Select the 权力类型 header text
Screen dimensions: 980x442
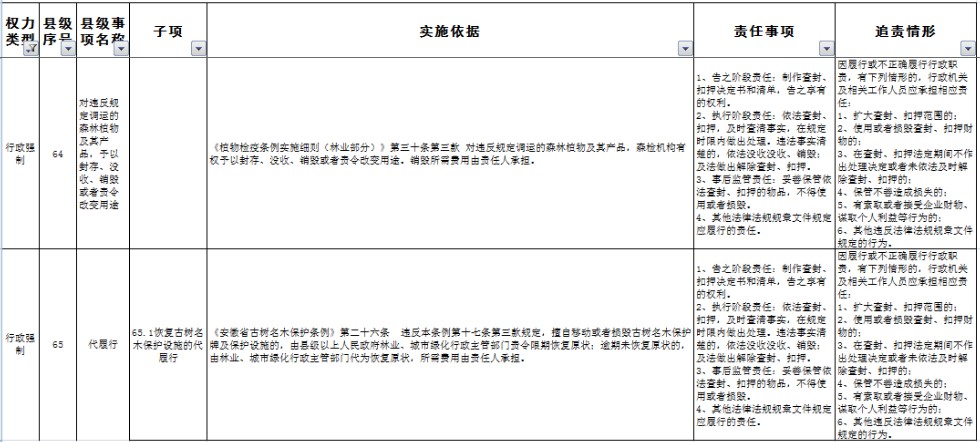pos(21,31)
